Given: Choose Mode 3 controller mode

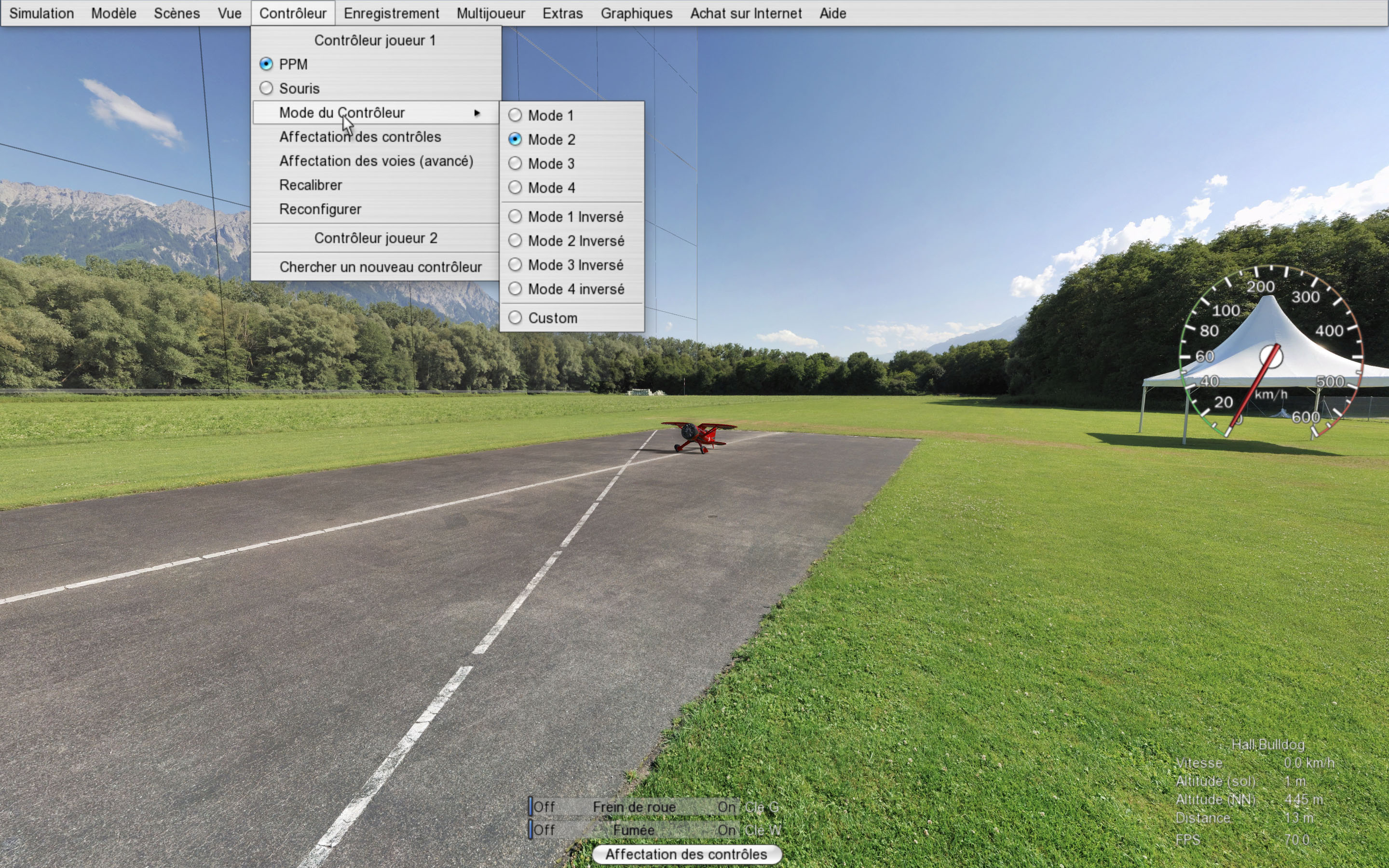Looking at the screenshot, I should click(550, 163).
